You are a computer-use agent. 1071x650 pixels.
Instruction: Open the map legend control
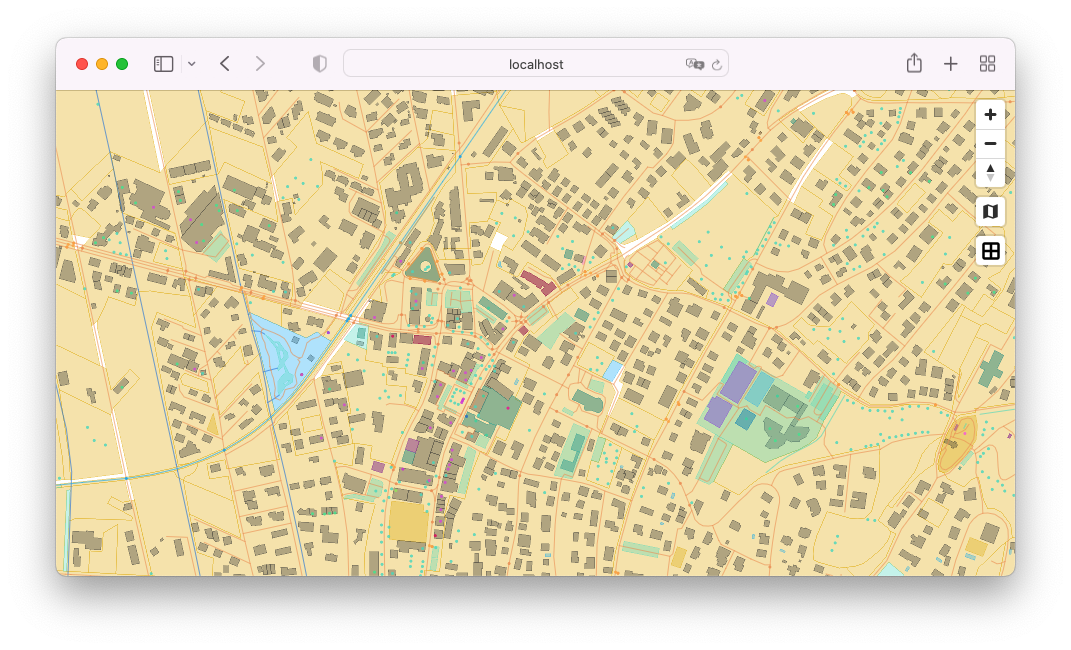tap(990, 211)
